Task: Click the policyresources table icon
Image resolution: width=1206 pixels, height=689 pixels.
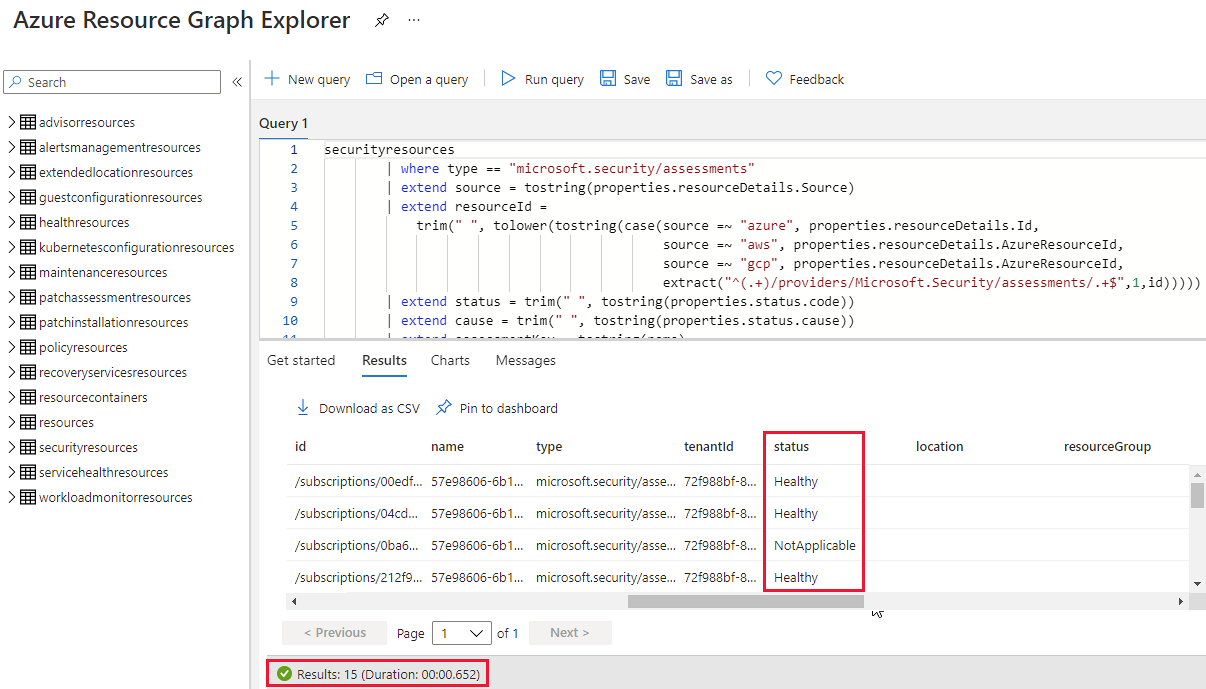Action: 28,347
